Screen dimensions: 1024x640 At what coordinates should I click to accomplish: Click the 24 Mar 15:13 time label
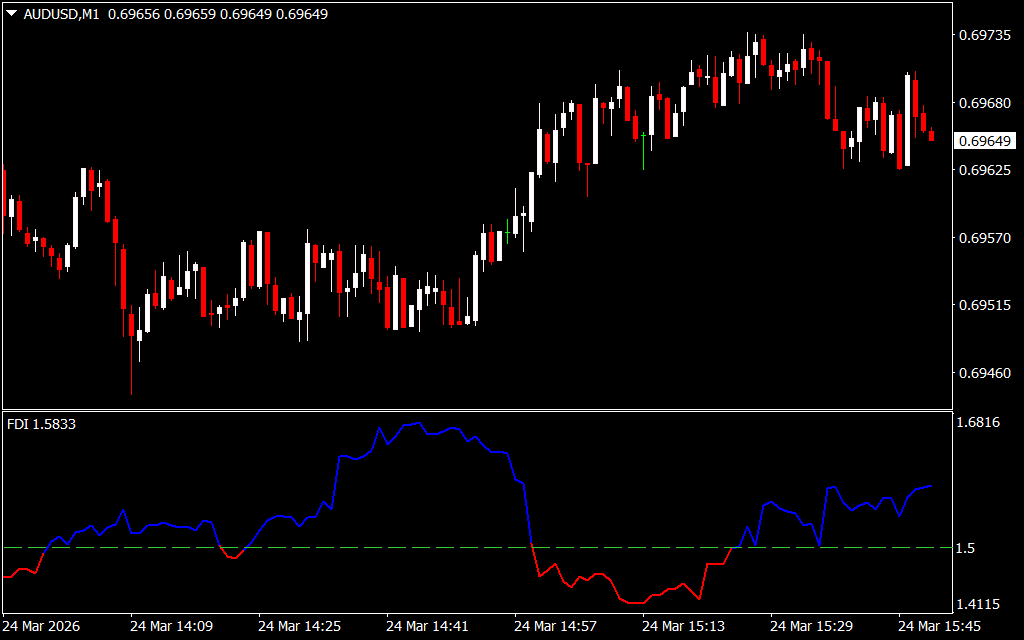(x=682, y=626)
